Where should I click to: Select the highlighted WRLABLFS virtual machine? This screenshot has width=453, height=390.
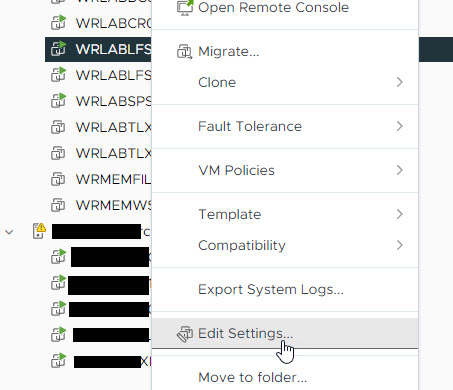(x=98, y=49)
